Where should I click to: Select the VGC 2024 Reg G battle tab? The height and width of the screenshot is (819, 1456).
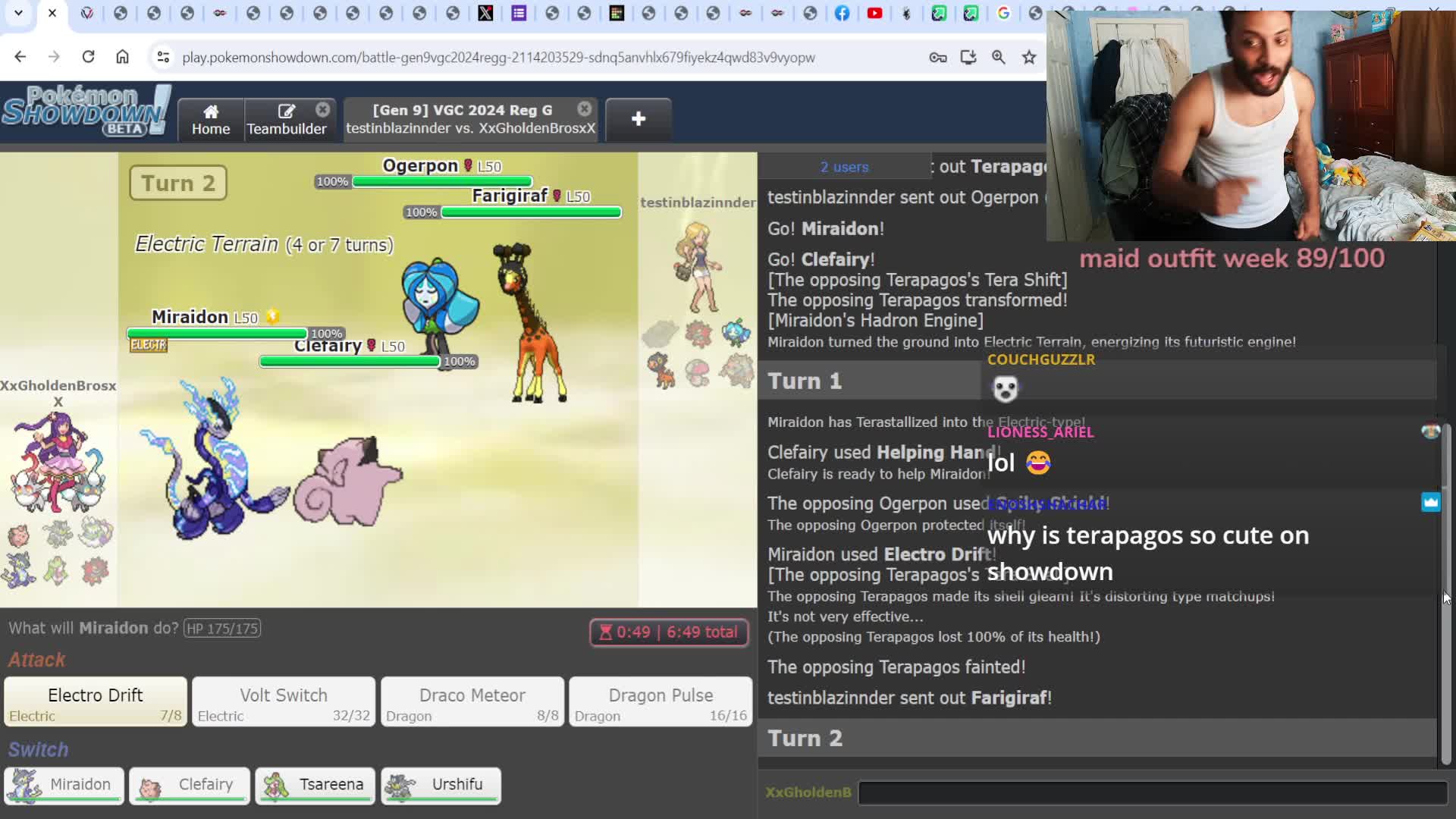tap(470, 120)
